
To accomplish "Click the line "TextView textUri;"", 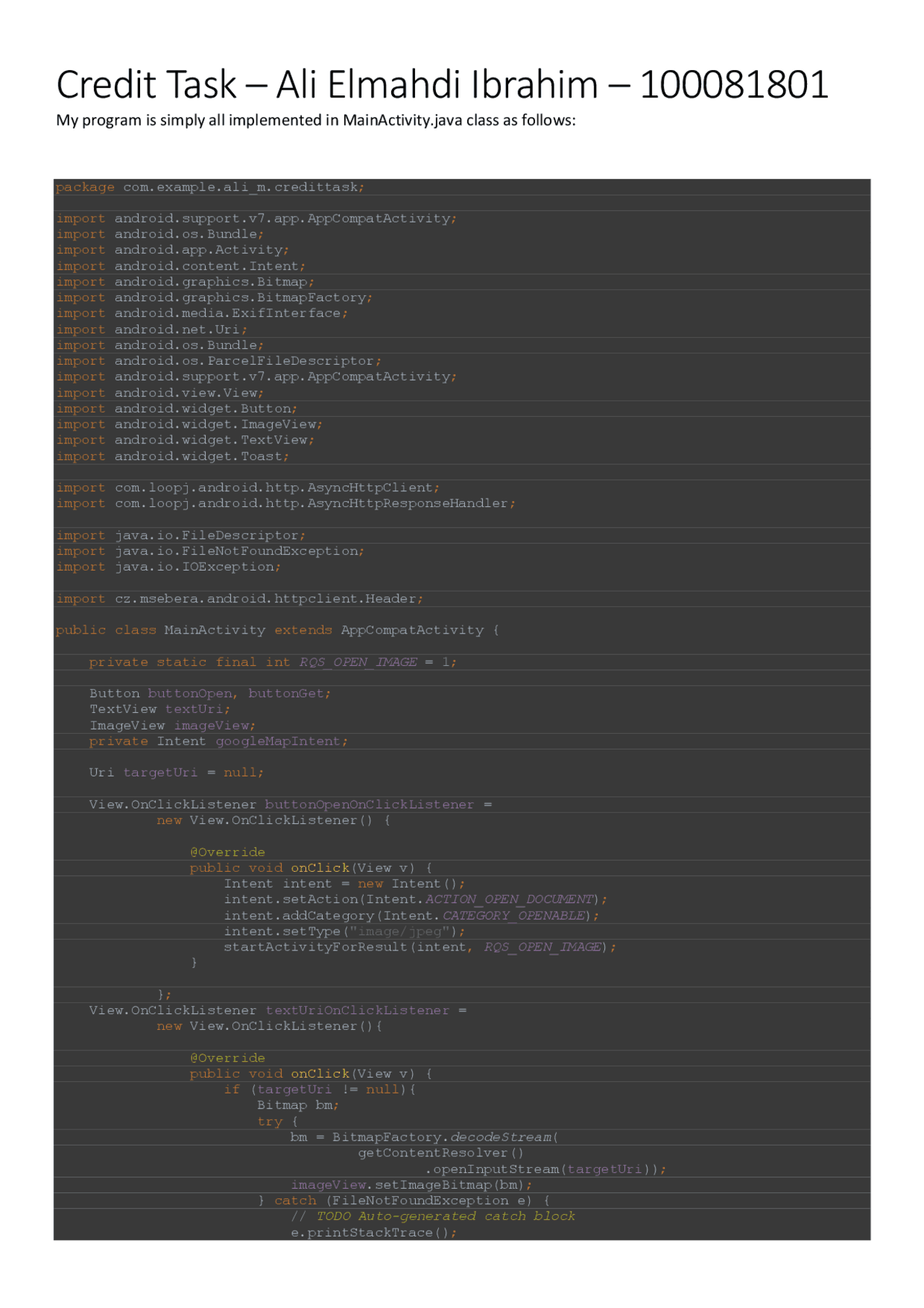I will click(x=160, y=709).
